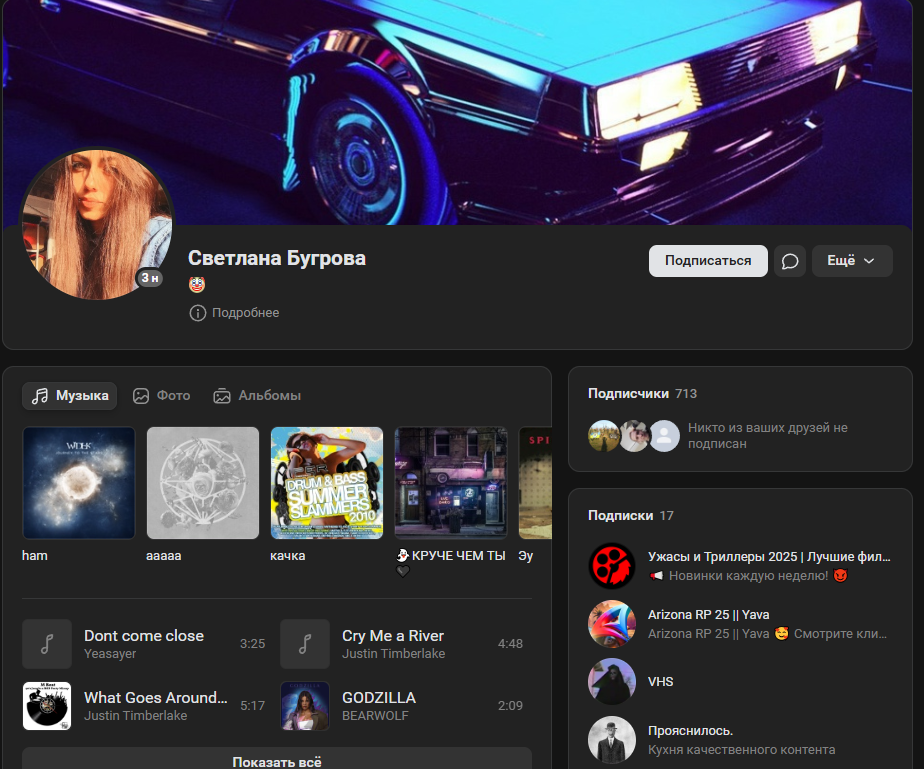This screenshot has width=924, height=769.
Task: Play the 'Cry Me a River' track note icon
Action: click(x=305, y=644)
